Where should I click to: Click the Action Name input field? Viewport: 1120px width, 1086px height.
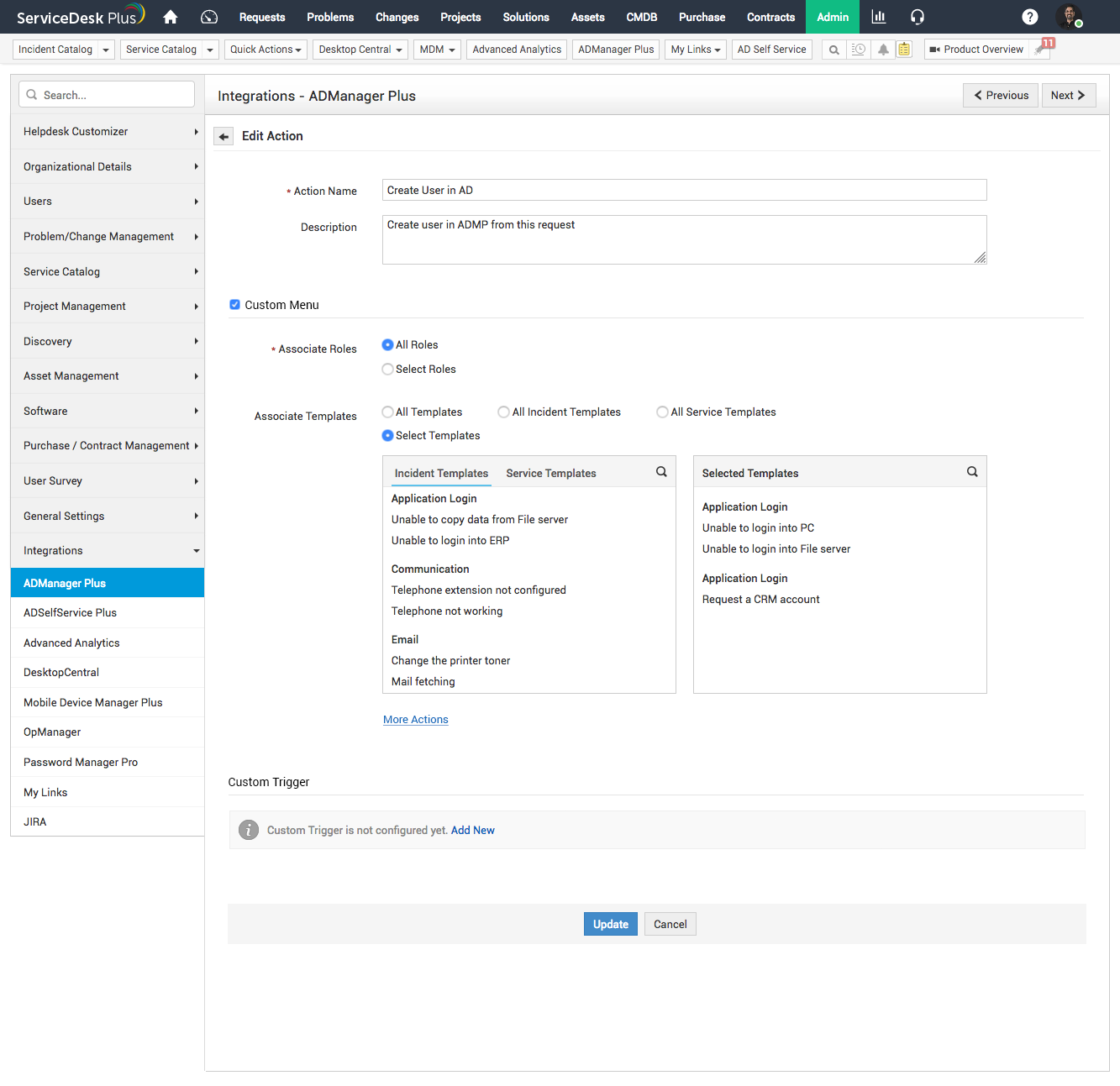685,190
